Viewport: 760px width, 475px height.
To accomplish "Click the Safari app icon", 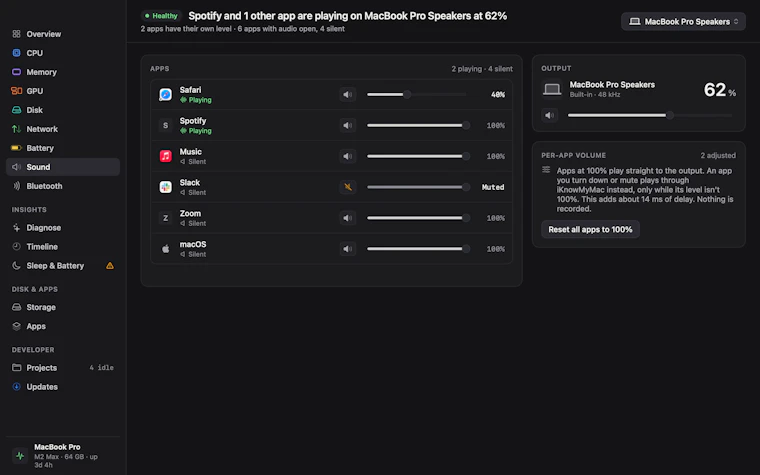I will point(165,95).
